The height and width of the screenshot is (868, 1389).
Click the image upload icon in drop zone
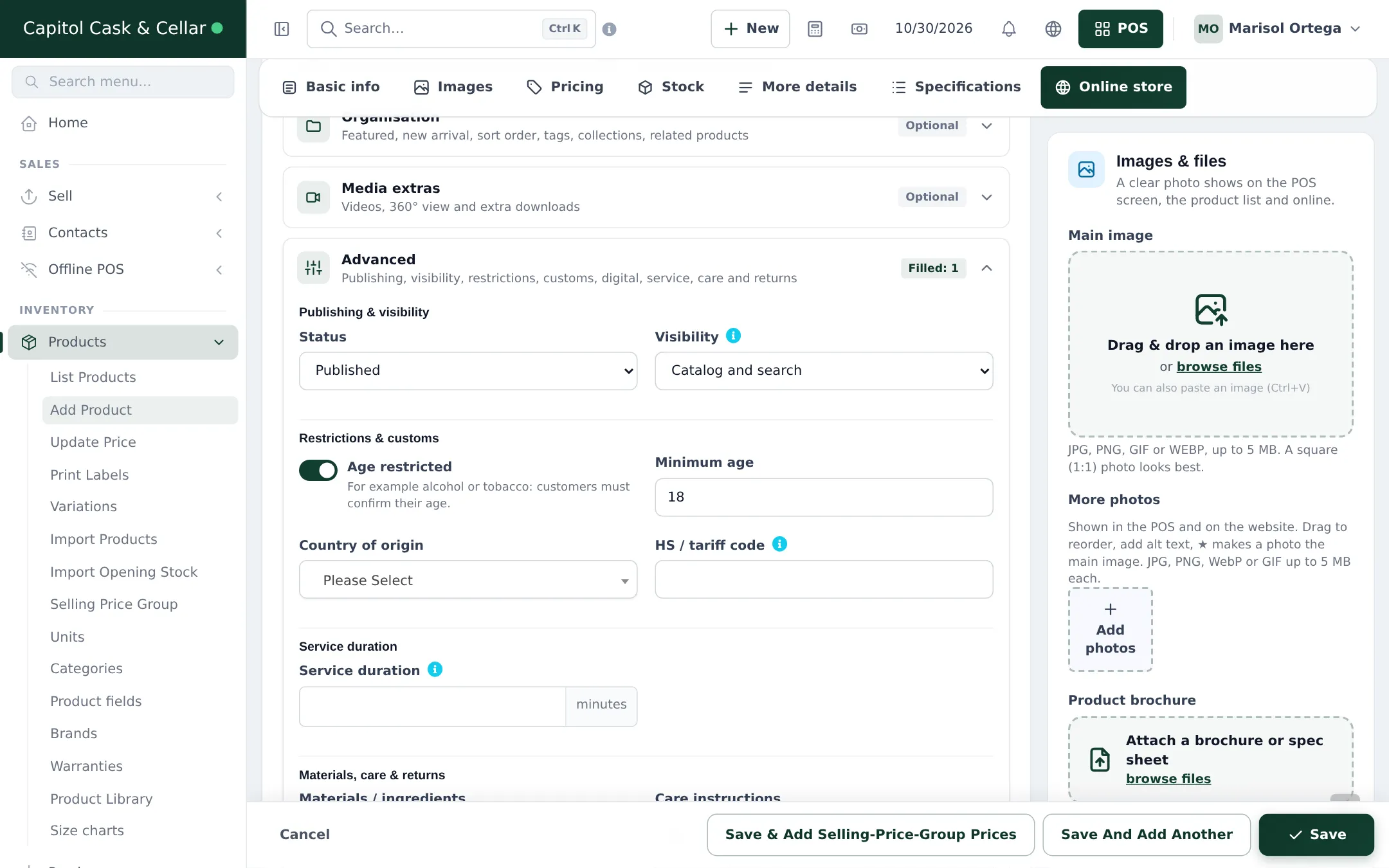click(1211, 310)
